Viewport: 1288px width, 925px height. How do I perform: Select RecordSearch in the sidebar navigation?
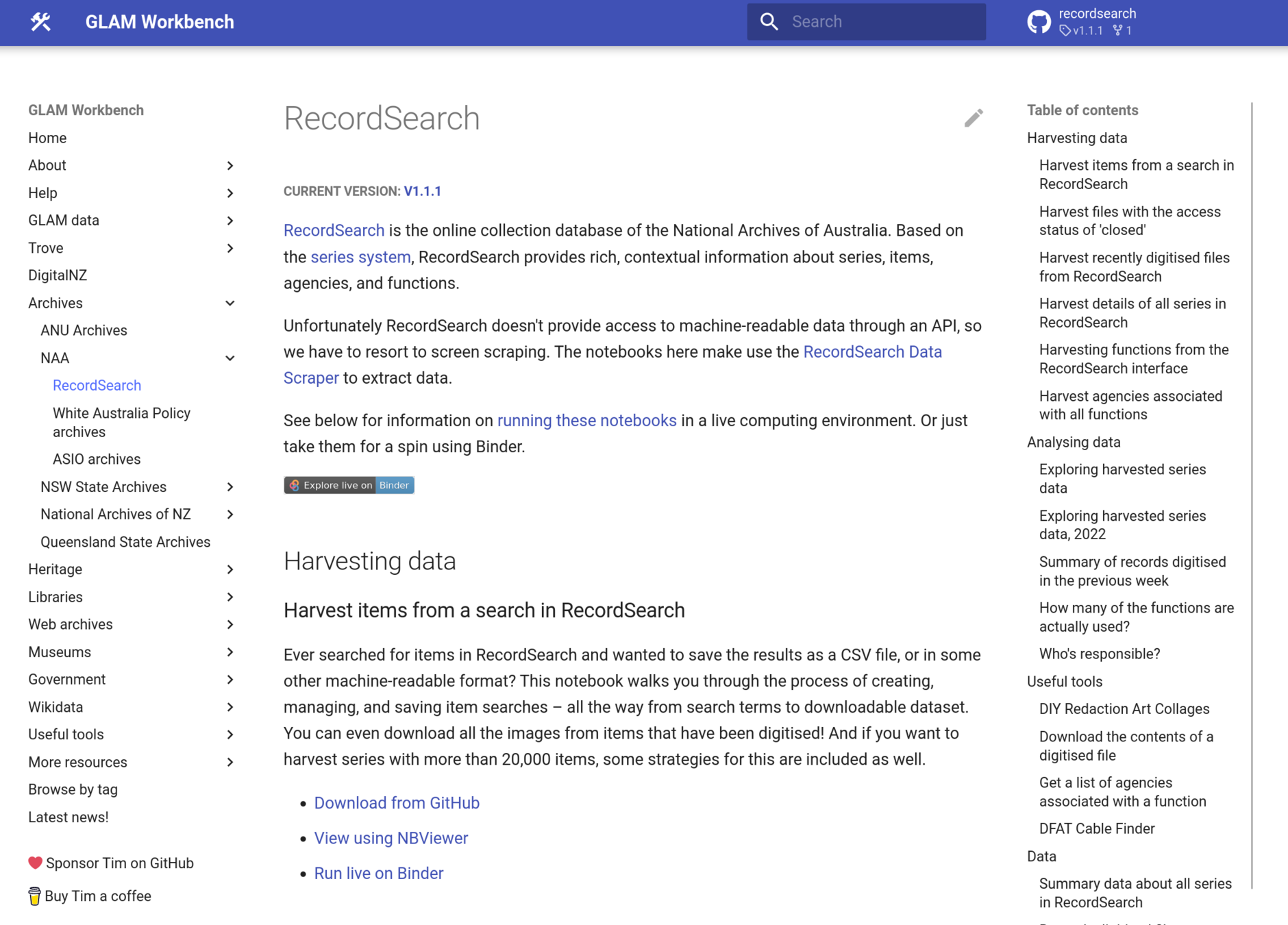click(97, 386)
